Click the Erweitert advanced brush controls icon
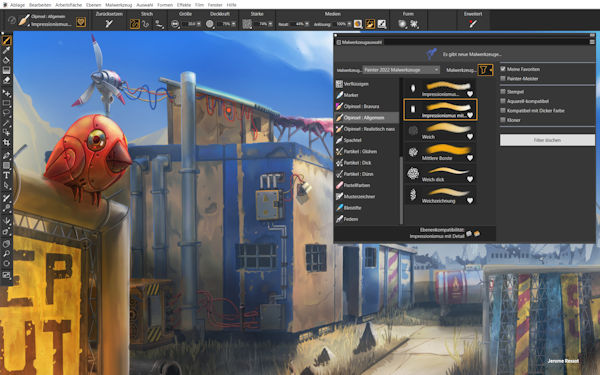 [473, 24]
